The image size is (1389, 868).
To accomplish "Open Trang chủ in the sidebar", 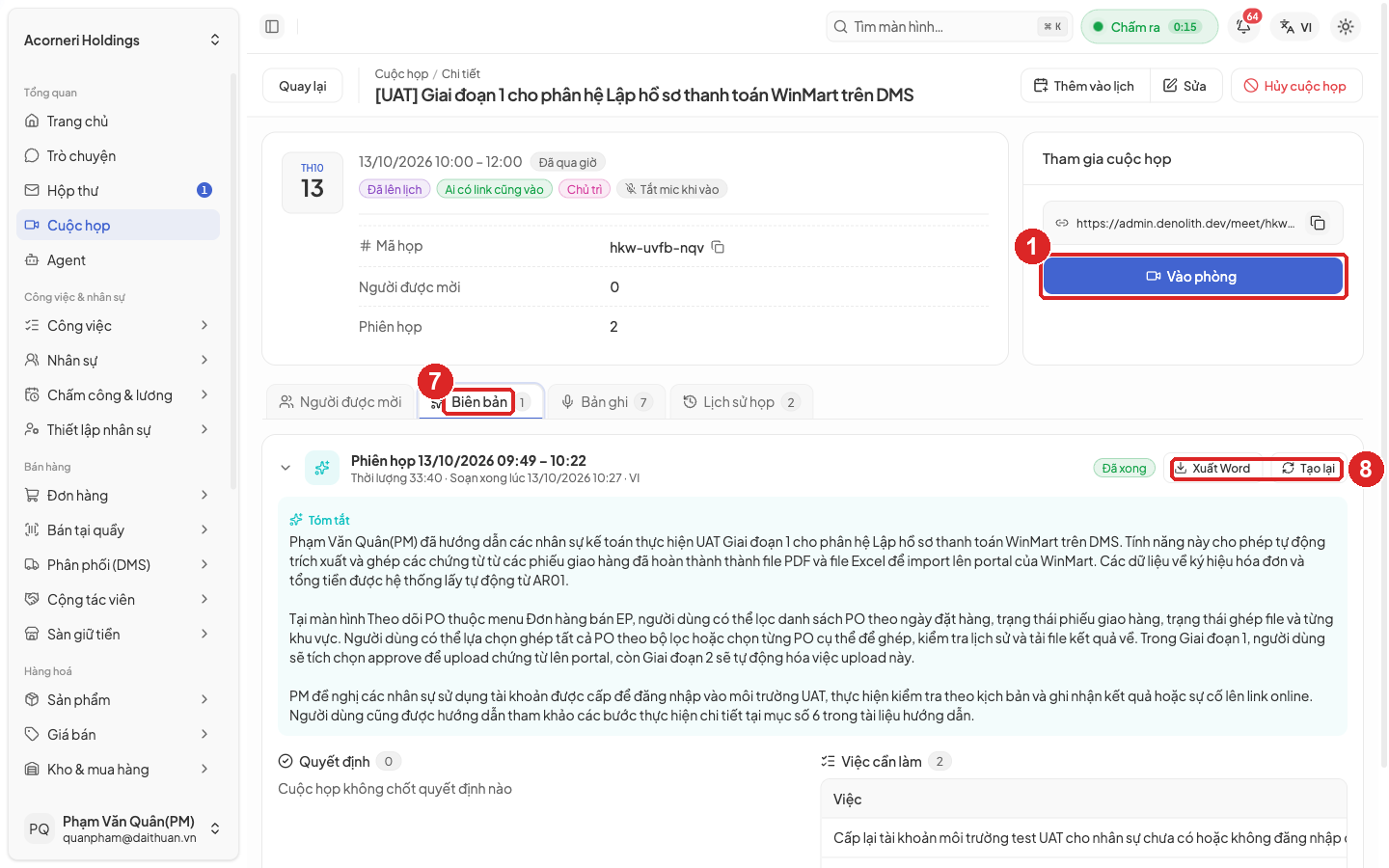I will point(119,122).
